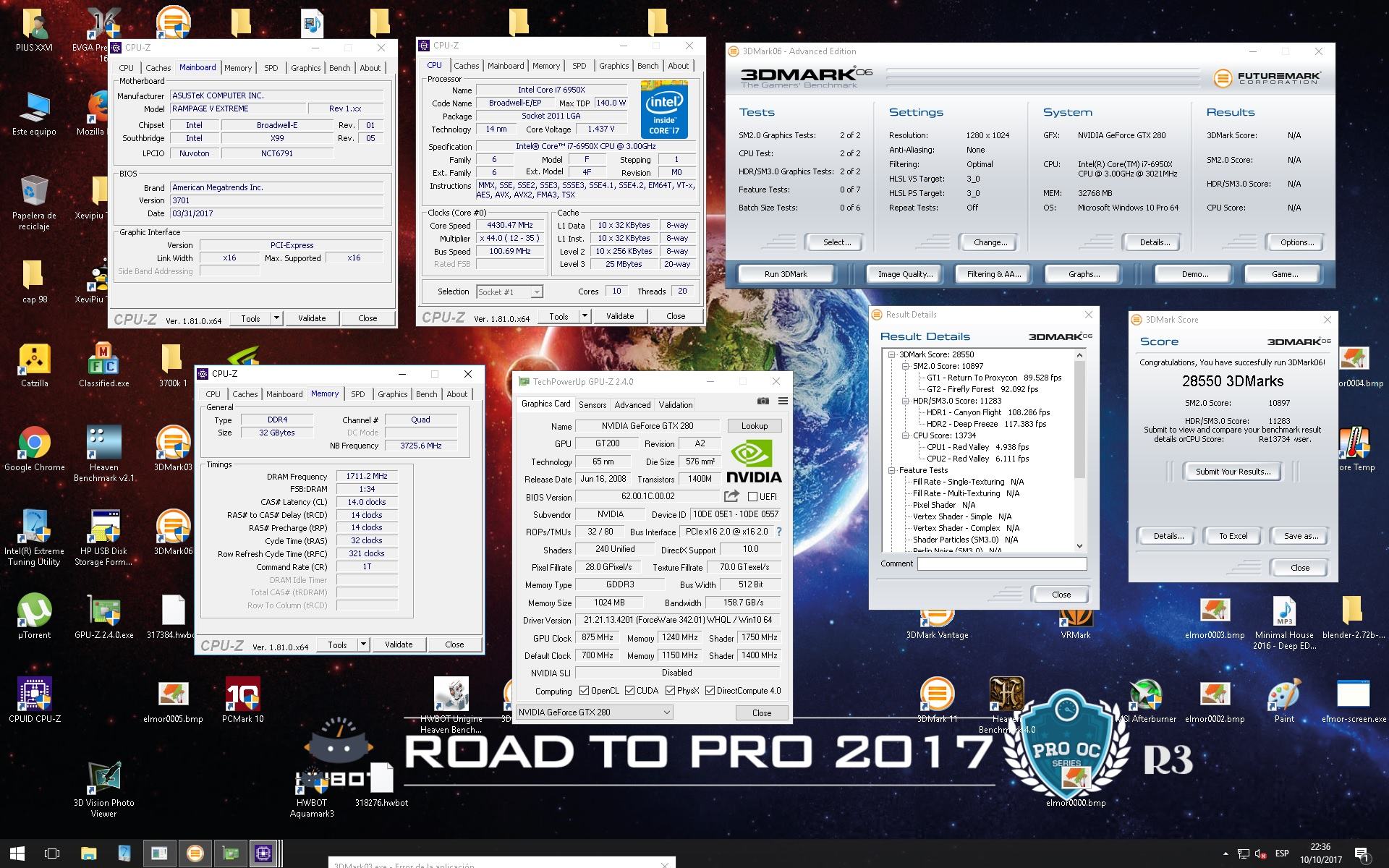Open Caches tab in the CPU-Z CPU window
This screenshot has height=868, width=1389.
pyautogui.click(x=466, y=66)
